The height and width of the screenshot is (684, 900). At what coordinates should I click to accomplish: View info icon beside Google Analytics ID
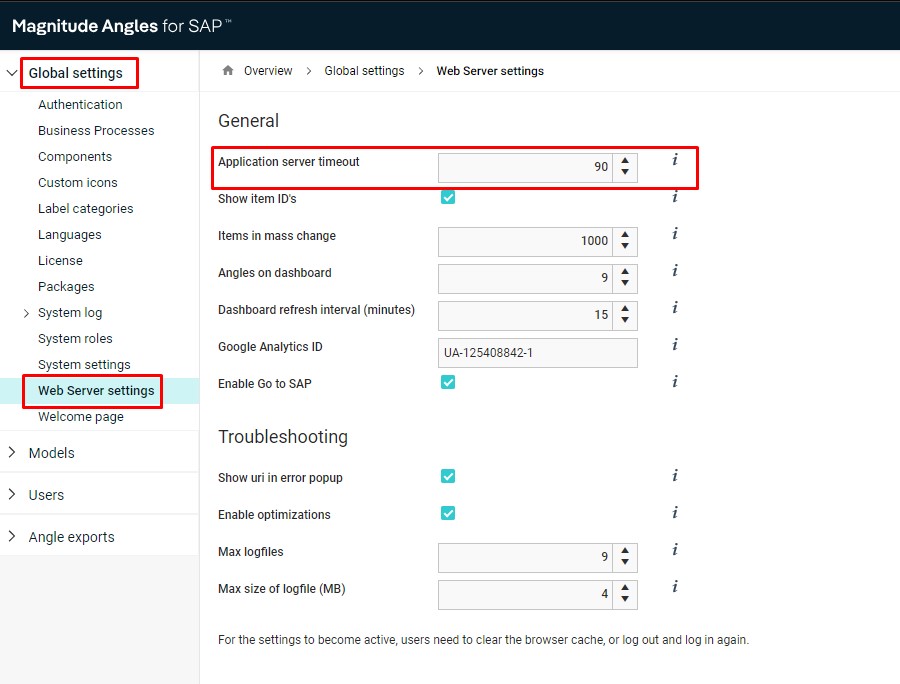[x=674, y=346]
